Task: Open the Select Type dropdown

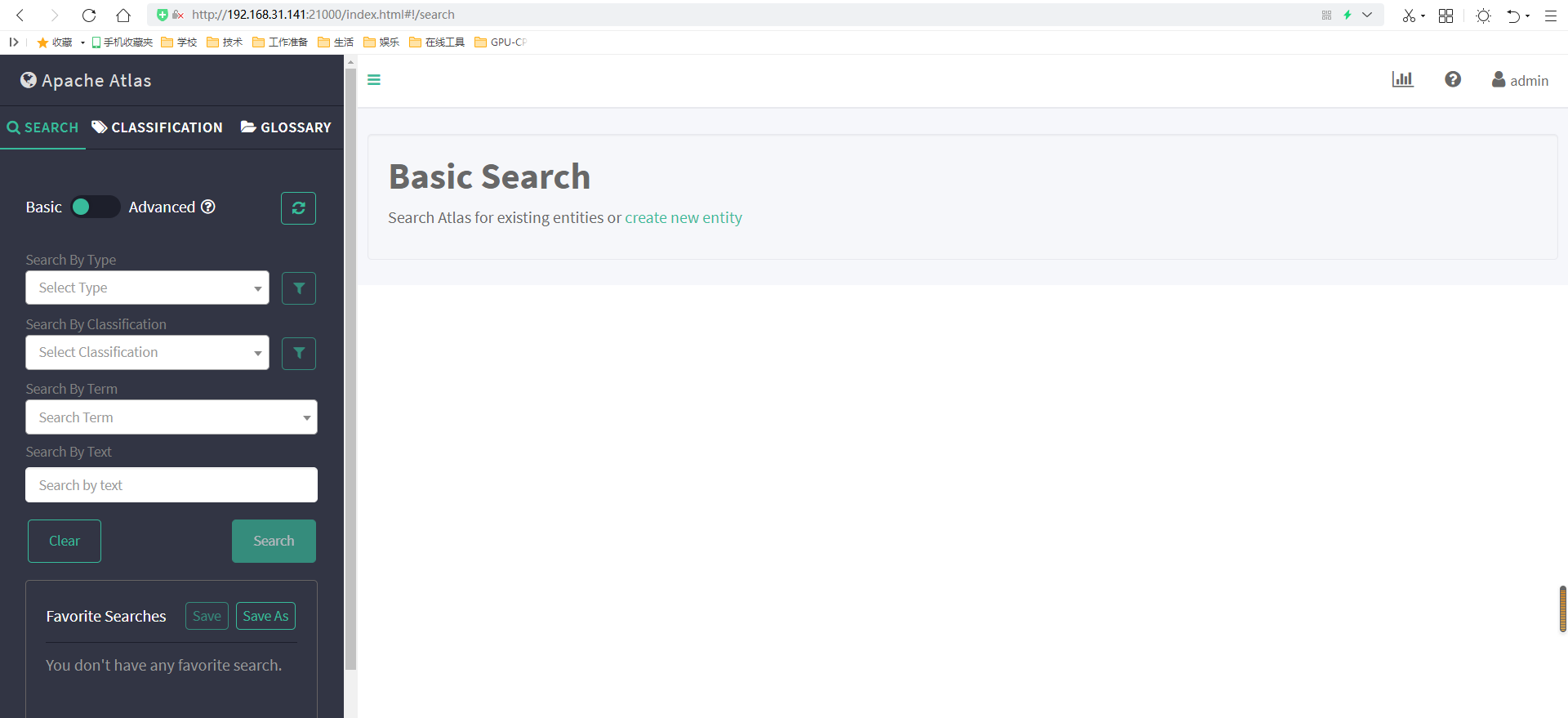Action: click(147, 288)
